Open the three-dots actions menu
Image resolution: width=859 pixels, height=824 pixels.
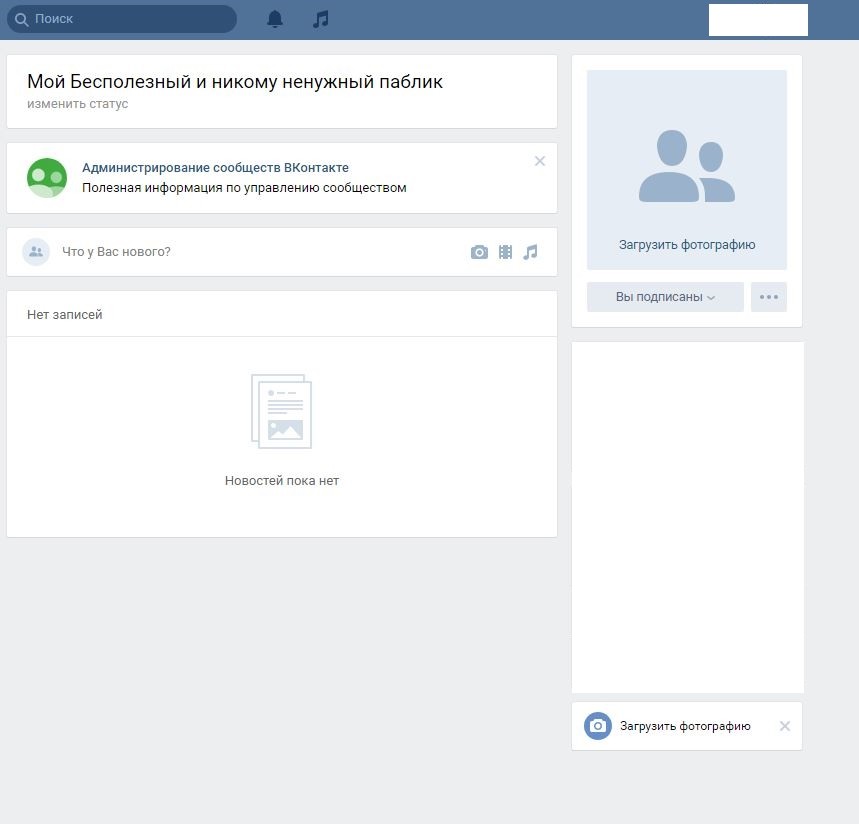[769, 297]
